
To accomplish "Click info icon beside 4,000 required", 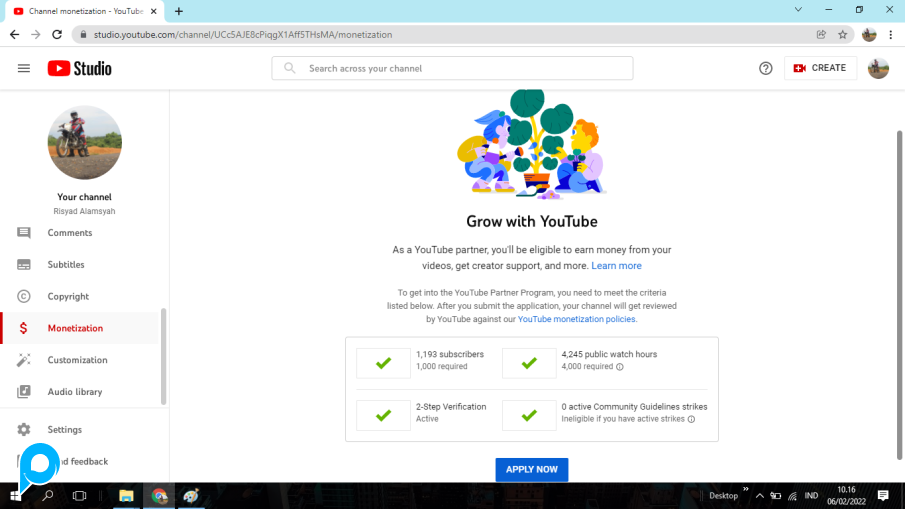I will coord(620,367).
